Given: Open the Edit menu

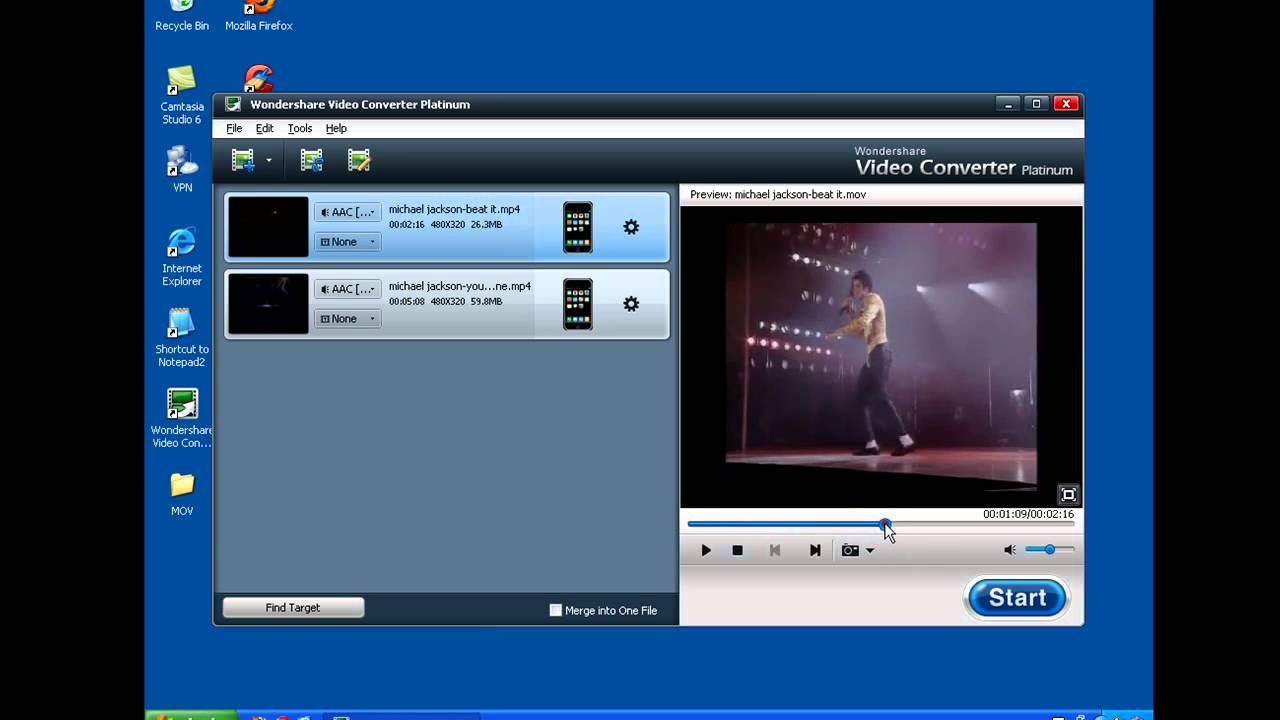Looking at the screenshot, I should coord(264,129).
